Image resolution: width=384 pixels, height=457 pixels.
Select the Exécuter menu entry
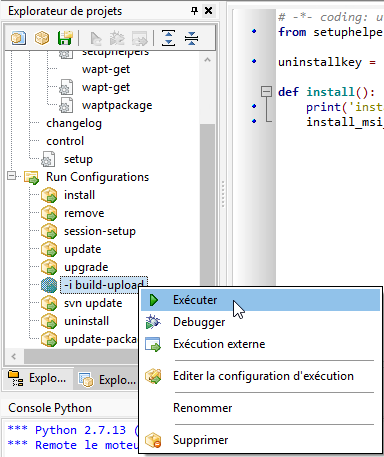[260, 300]
